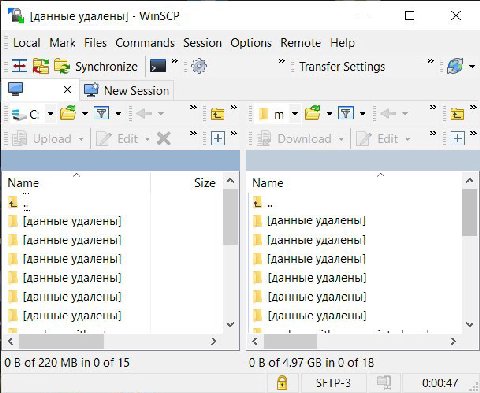Screen dimensions: 480x393
Task: Click the Compare Directories toolbar icon
Action: tap(19, 66)
